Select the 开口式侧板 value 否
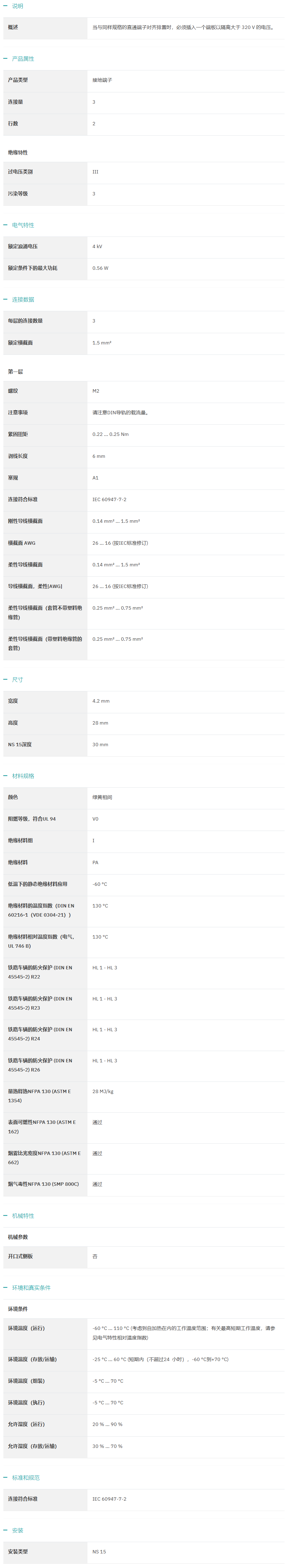This screenshot has height=1568, width=287. [95, 1256]
